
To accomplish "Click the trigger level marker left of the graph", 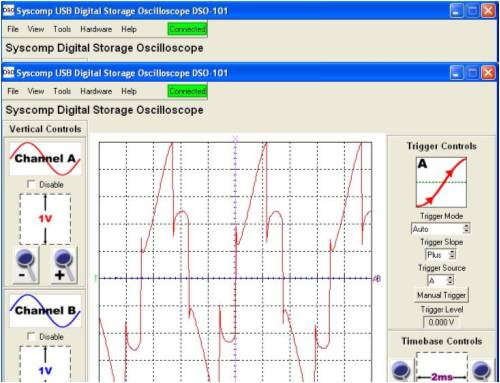I will coord(96,278).
